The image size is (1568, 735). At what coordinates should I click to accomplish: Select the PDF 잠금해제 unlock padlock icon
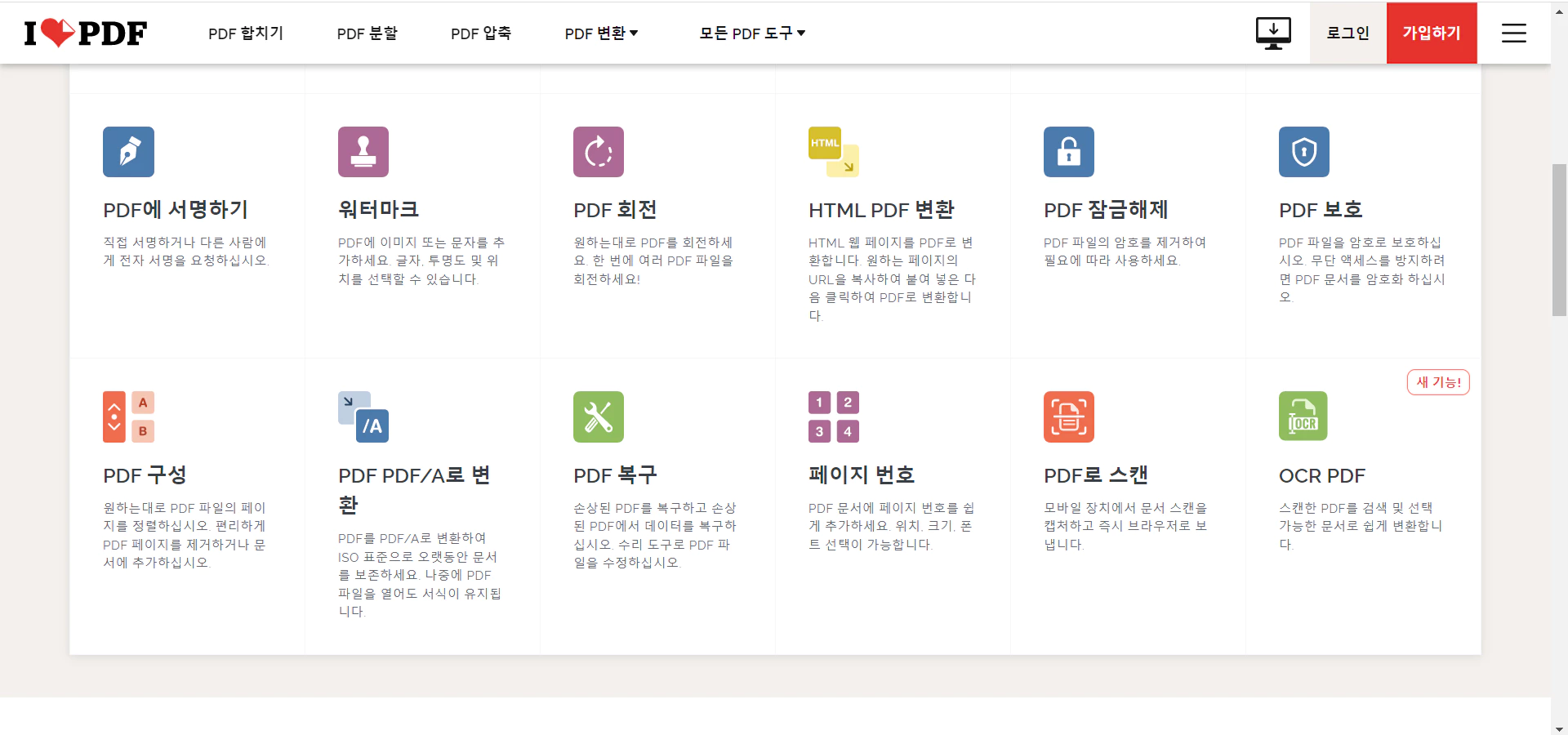(1068, 151)
